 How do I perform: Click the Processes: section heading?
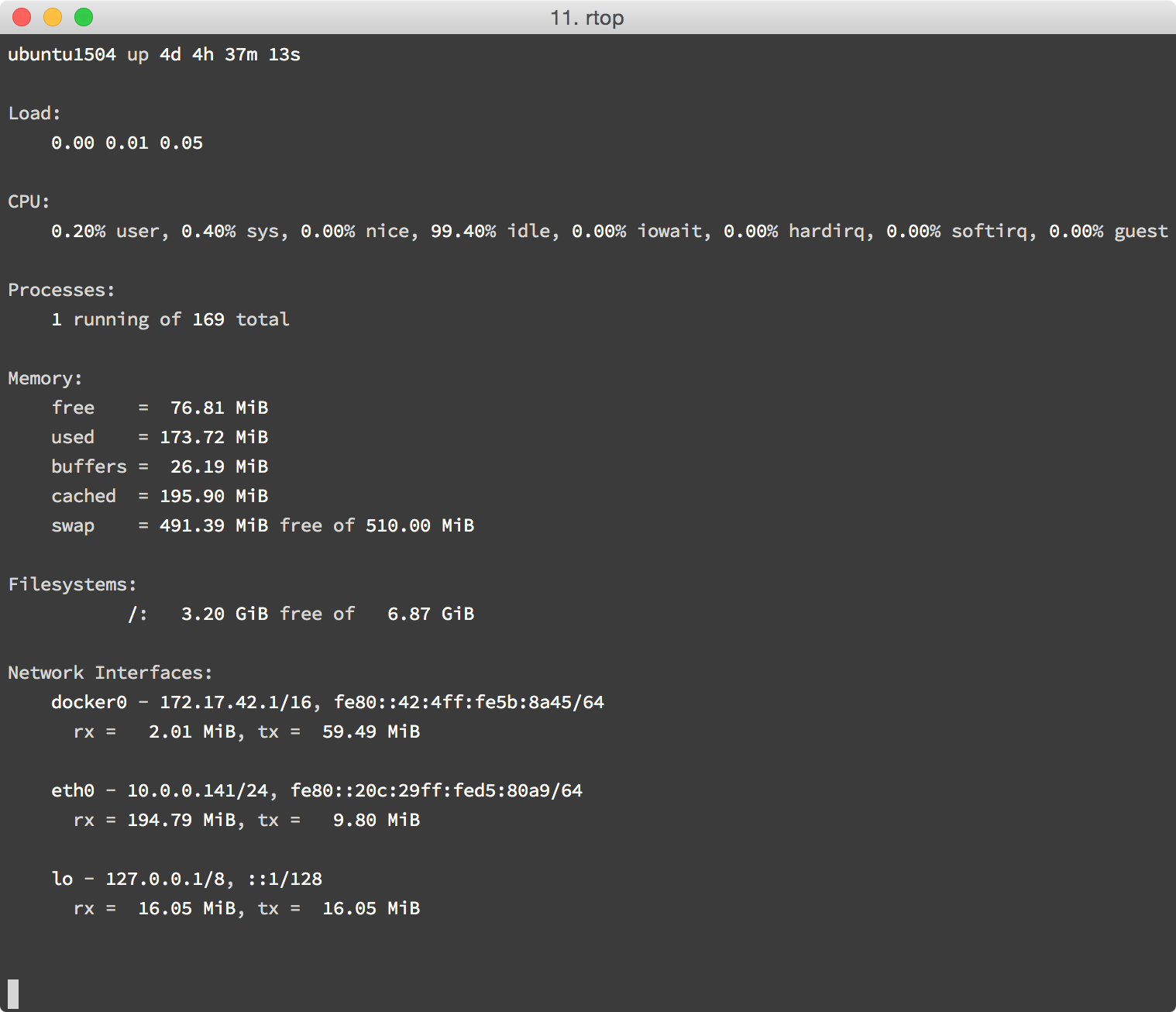tap(61, 291)
